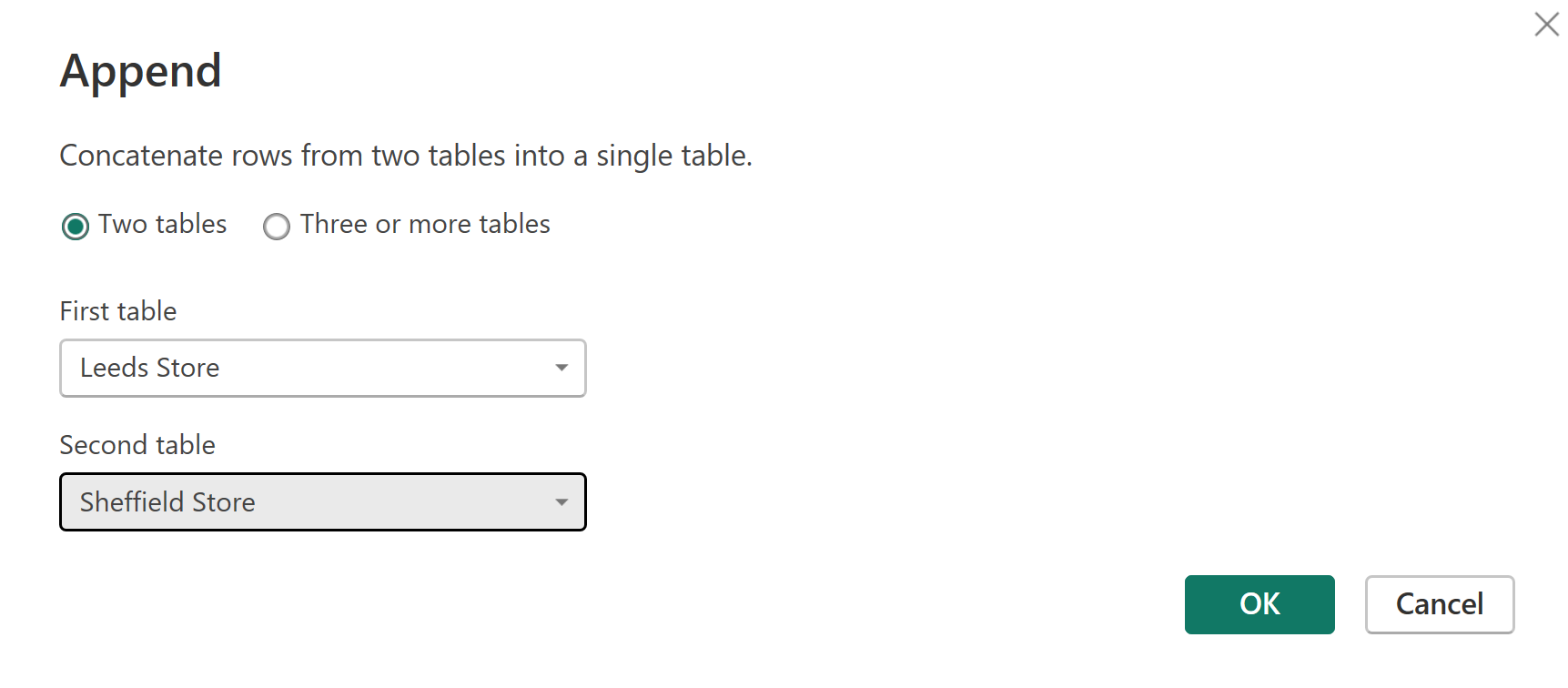Click the empty Three or more radio circle
The width and height of the screenshot is (1568, 688).
pos(277,226)
